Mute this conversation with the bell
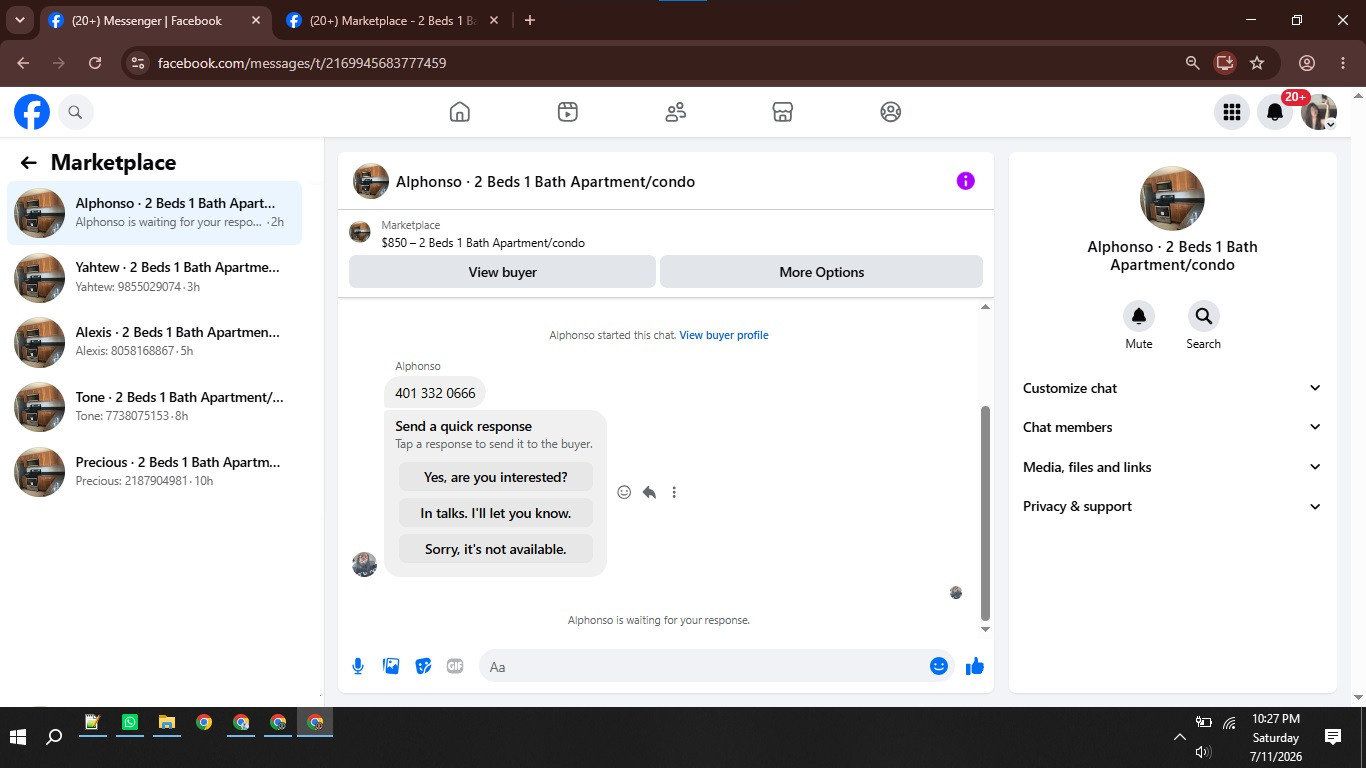The height and width of the screenshot is (768, 1366). tap(1138, 316)
